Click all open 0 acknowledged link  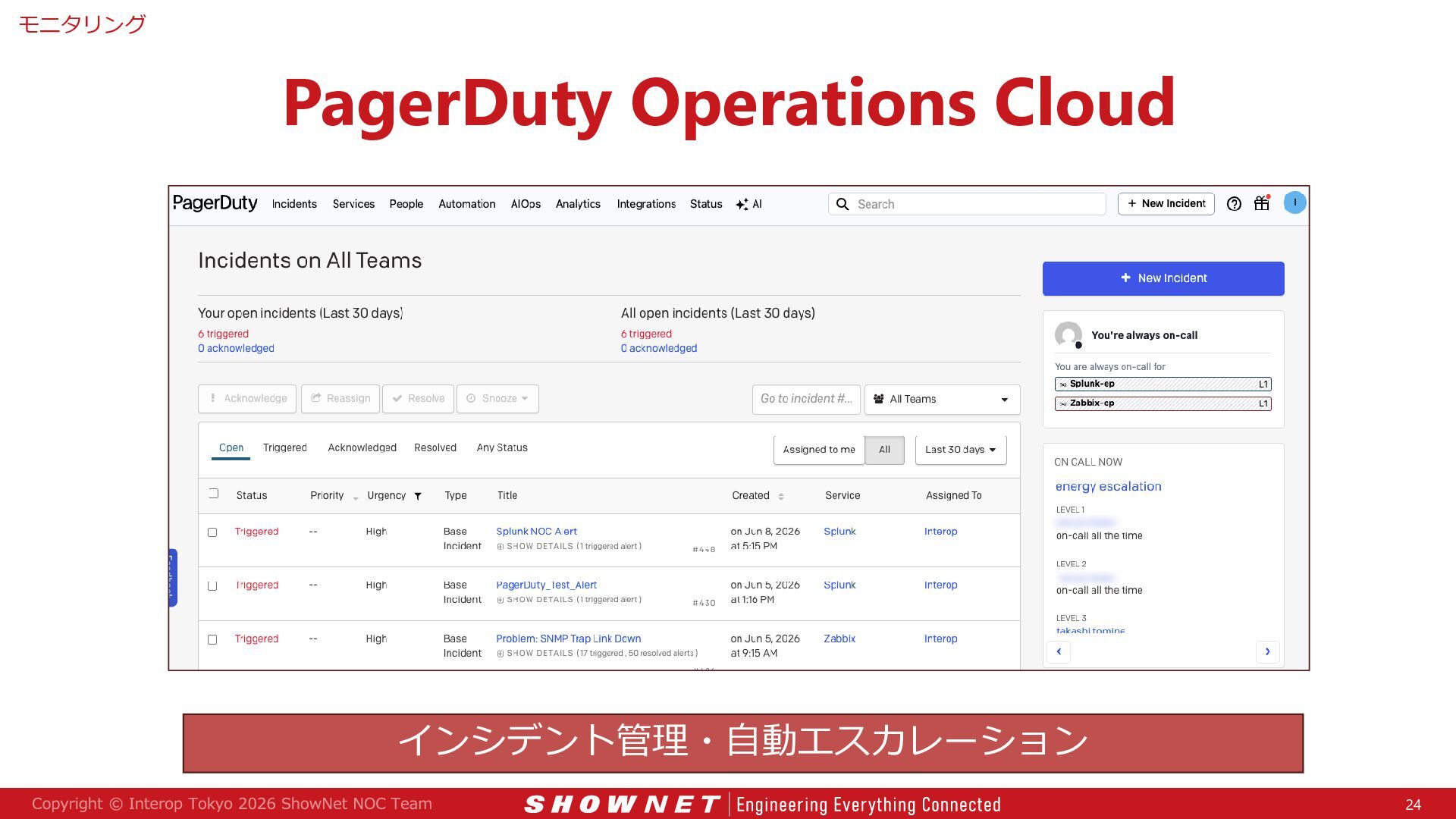(659, 349)
